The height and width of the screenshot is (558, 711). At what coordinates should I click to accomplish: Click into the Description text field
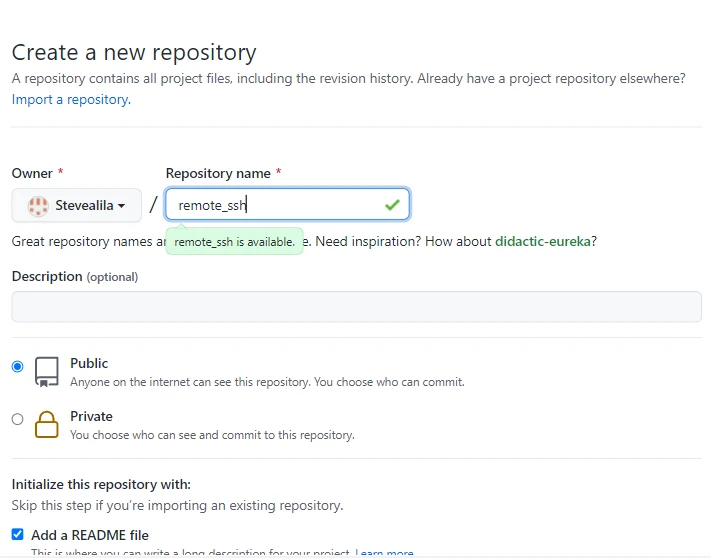(x=356, y=306)
